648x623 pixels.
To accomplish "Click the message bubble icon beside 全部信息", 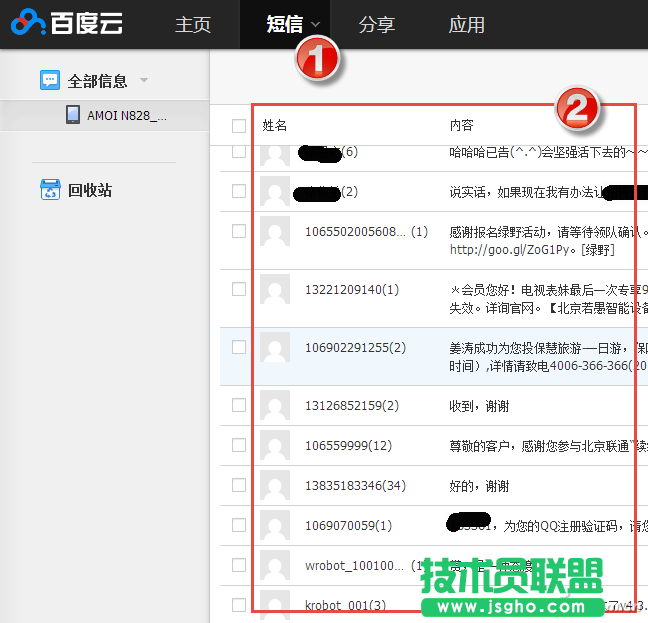I will click(x=49, y=80).
